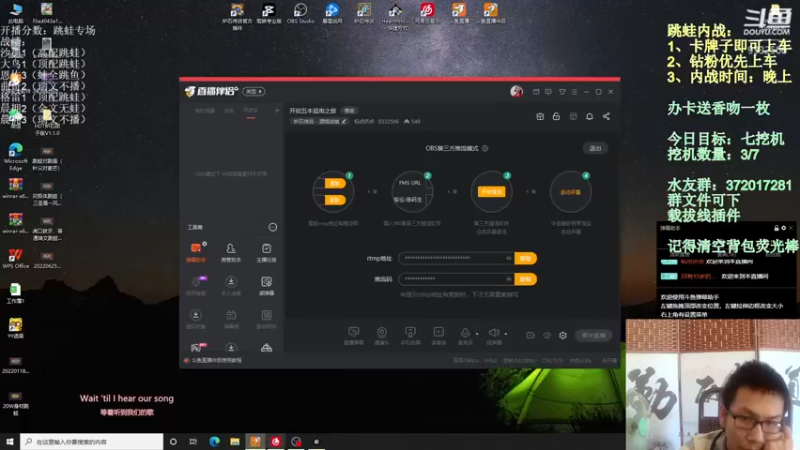The height and width of the screenshot is (450, 800).
Task: Switch to the first scene tab
Action: click(x=205, y=110)
